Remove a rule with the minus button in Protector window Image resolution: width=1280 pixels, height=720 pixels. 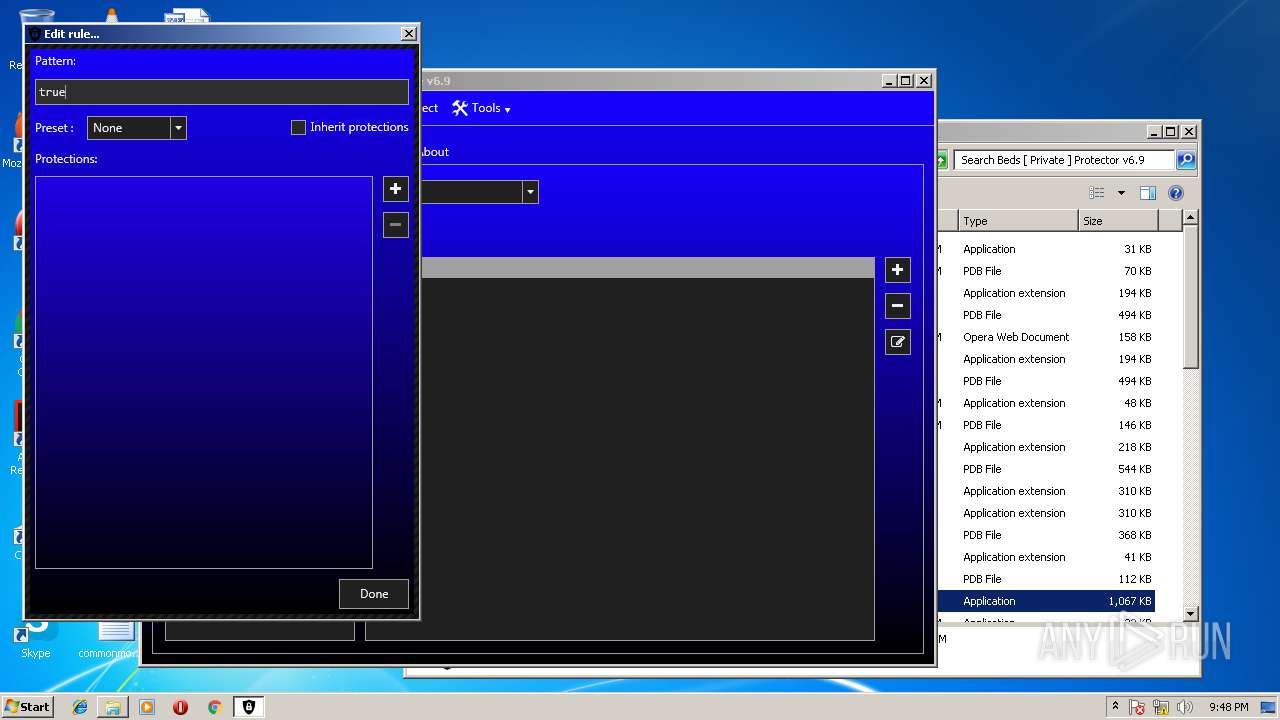898,306
